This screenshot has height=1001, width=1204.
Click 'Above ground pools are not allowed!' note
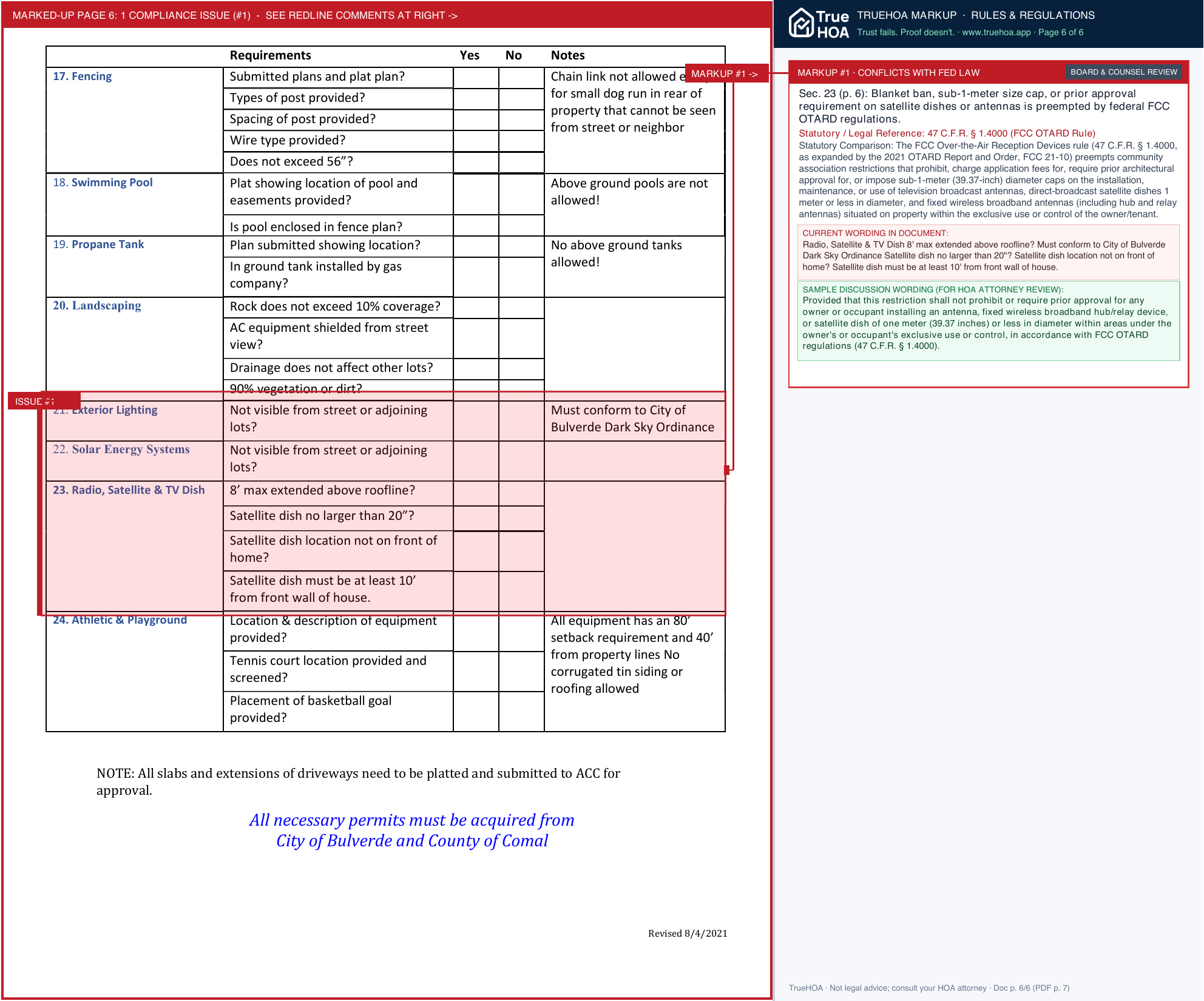(629, 192)
